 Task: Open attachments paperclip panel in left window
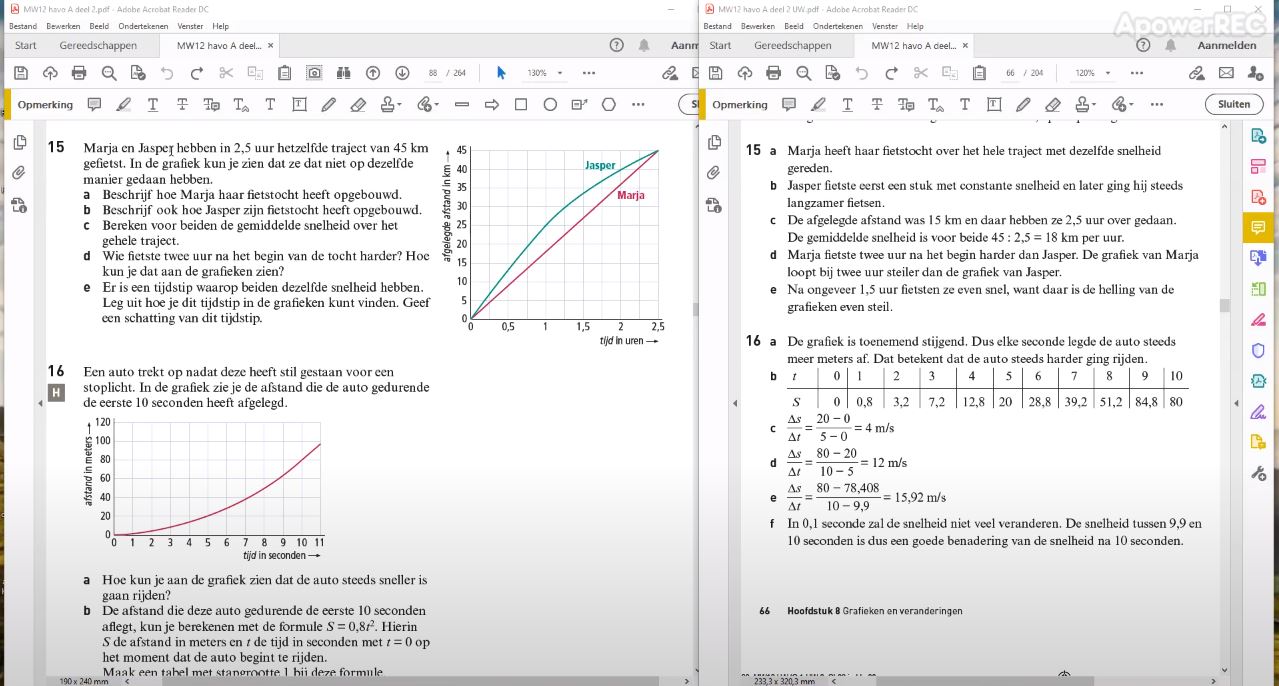[19, 173]
